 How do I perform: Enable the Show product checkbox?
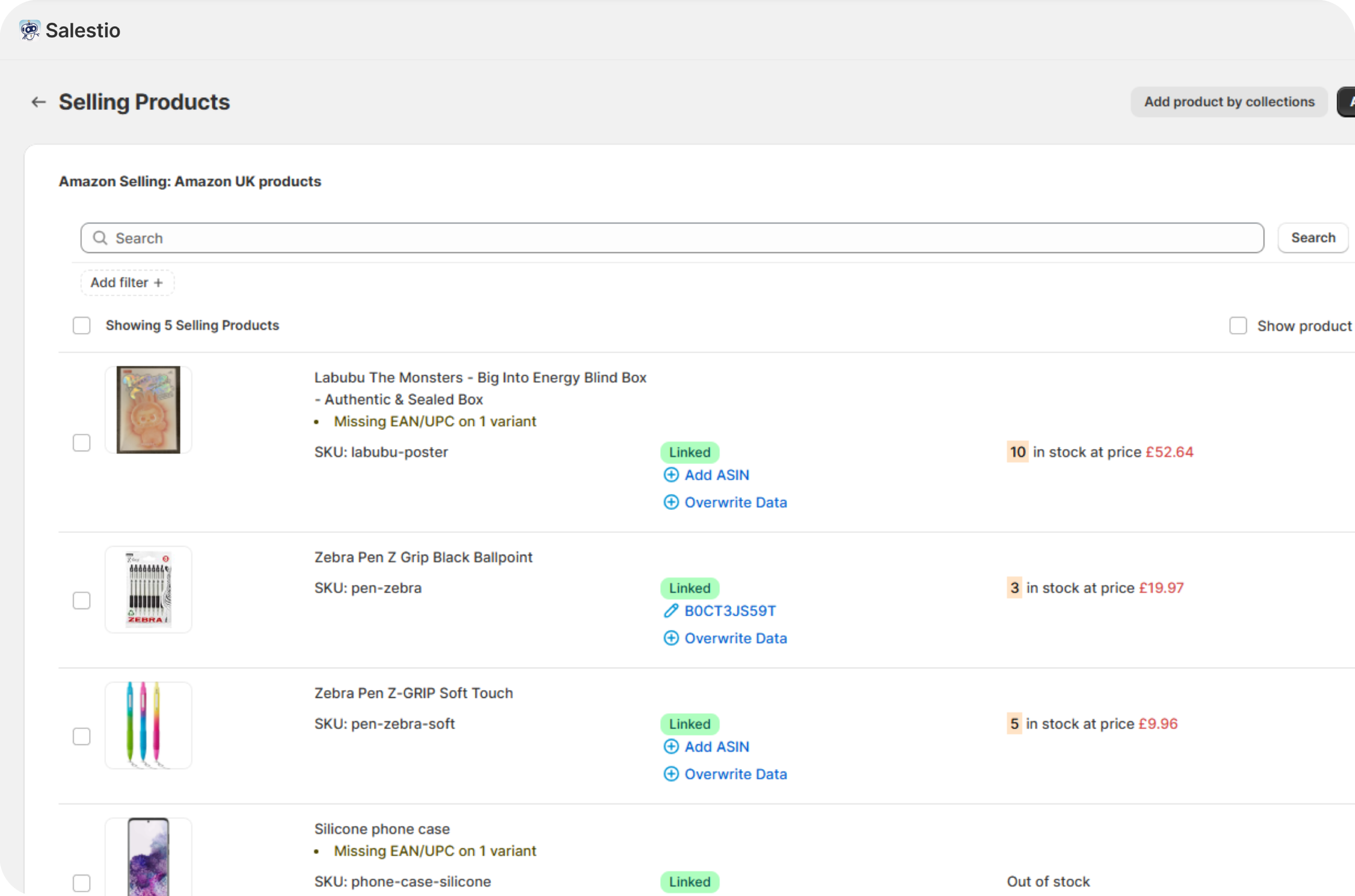tap(1238, 326)
